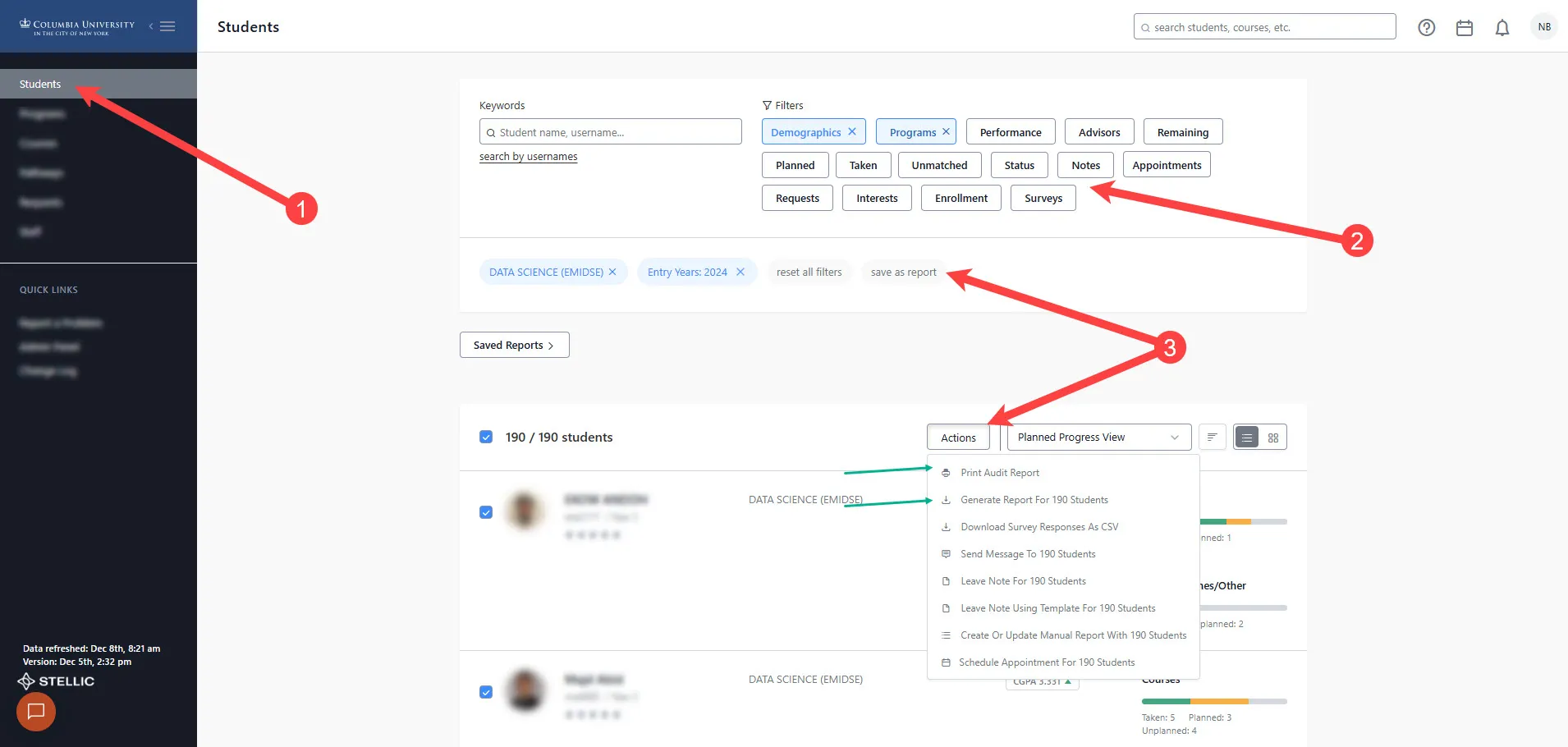1568x747 pixels.
Task: Choose Download Survey Responses As CSV
Action: click(x=1063, y=527)
